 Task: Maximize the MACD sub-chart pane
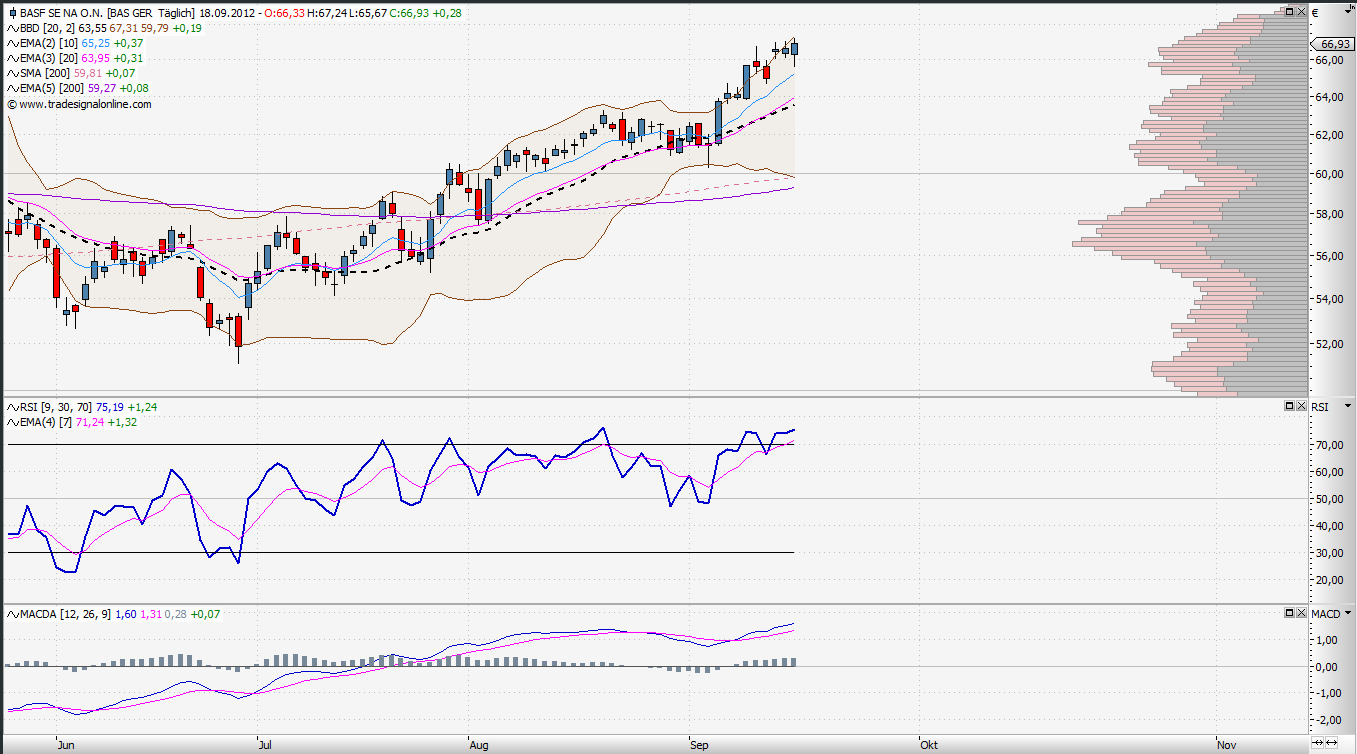pos(1290,612)
